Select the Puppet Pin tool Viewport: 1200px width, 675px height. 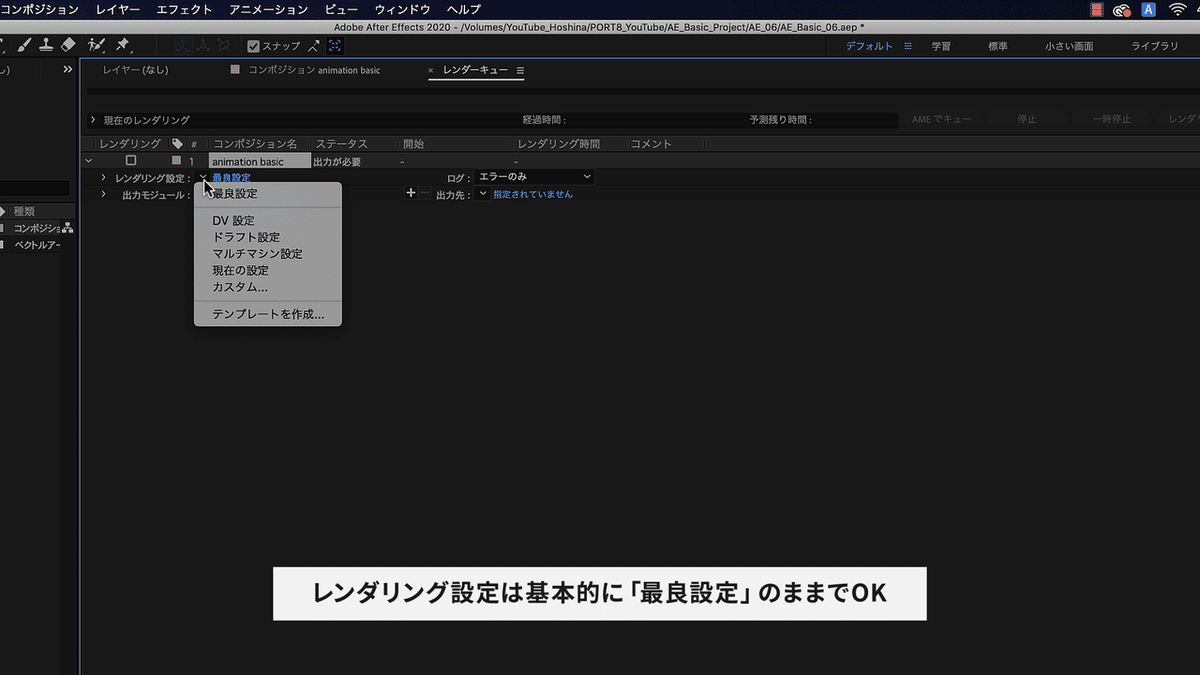tap(123, 45)
